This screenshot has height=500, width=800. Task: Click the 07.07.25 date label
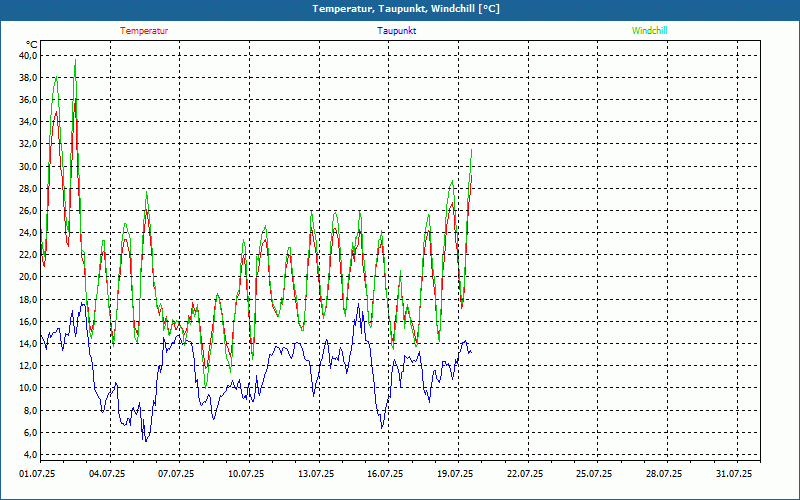176,474
